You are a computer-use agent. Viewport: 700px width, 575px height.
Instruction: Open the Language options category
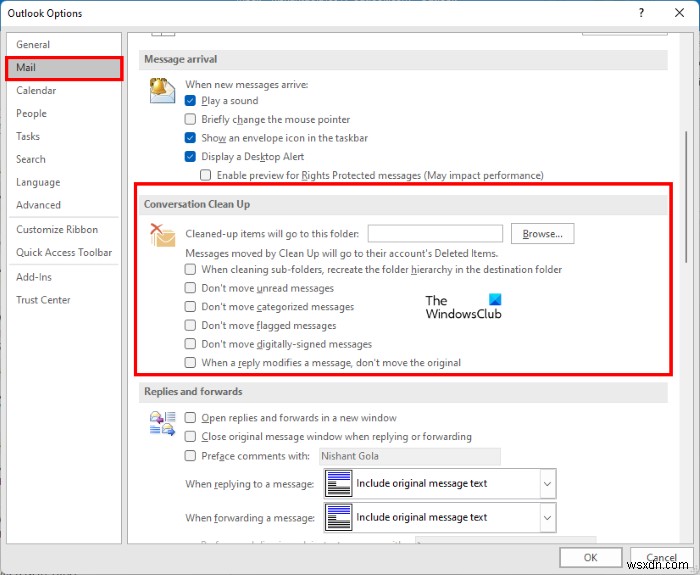tap(64, 182)
